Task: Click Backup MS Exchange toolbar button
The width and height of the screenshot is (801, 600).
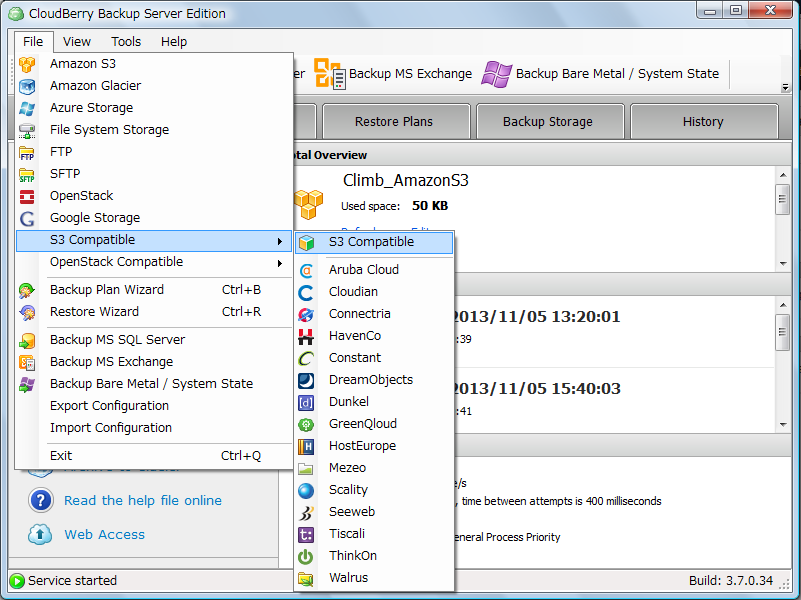Action: click(392, 74)
